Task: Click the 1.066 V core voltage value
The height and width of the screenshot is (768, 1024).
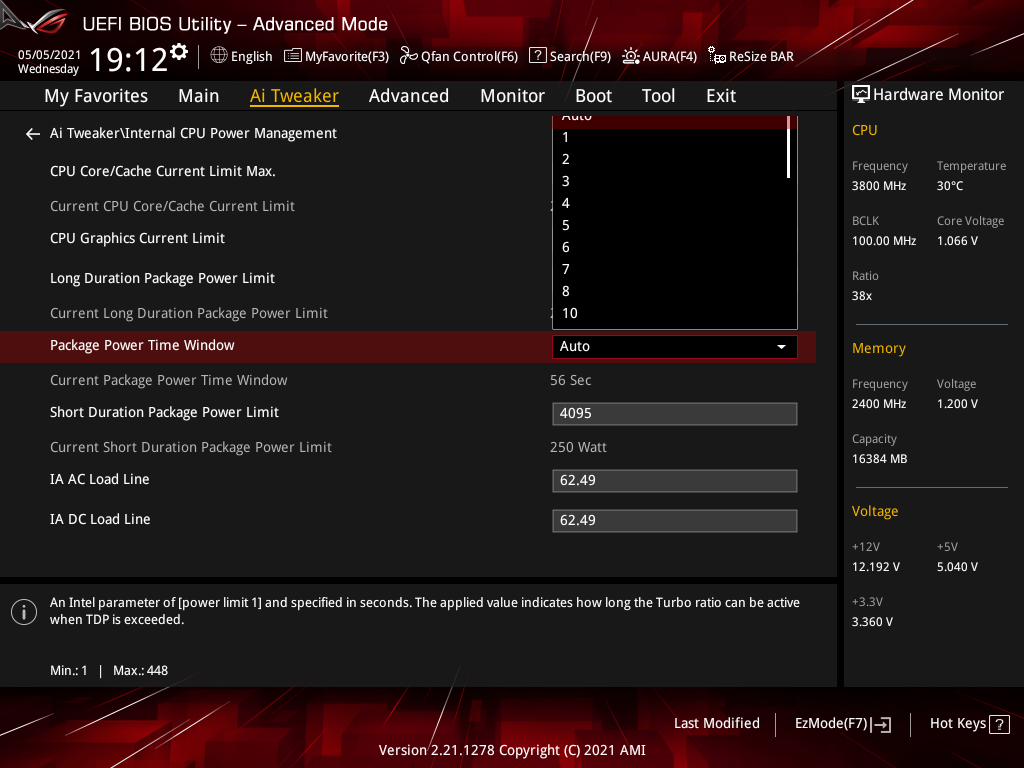Action: click(957, 241)
